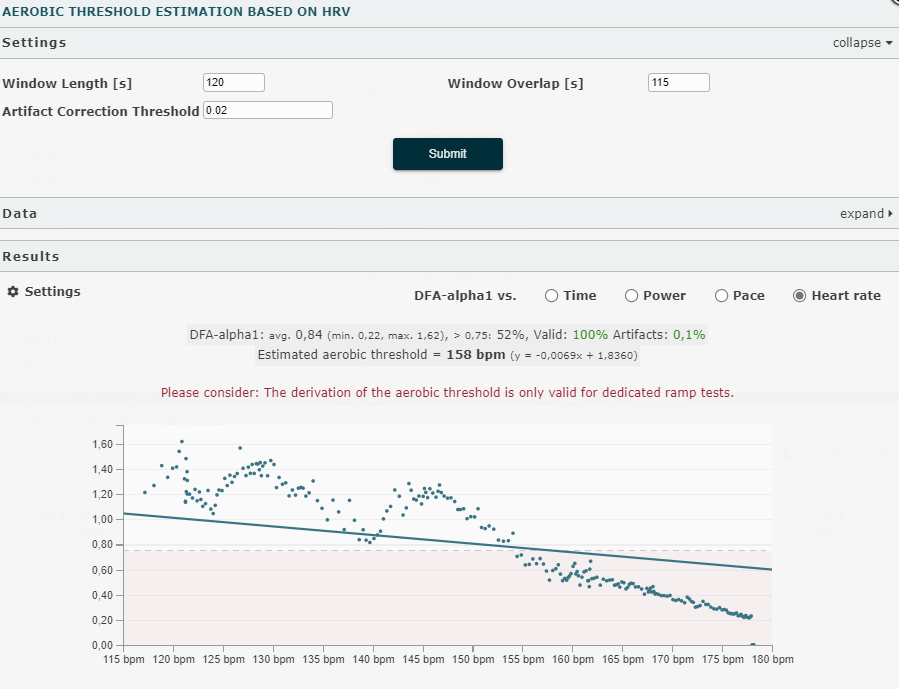899x689 pixels.
Task: Click the estimated aerobic threshold result text
Action: 446,356
